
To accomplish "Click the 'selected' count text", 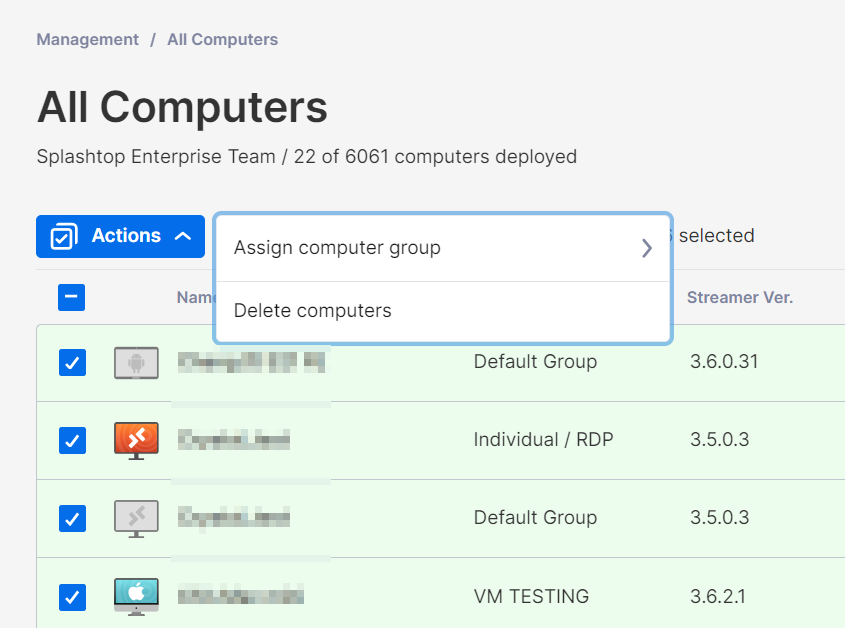I will tap(716, 236).
